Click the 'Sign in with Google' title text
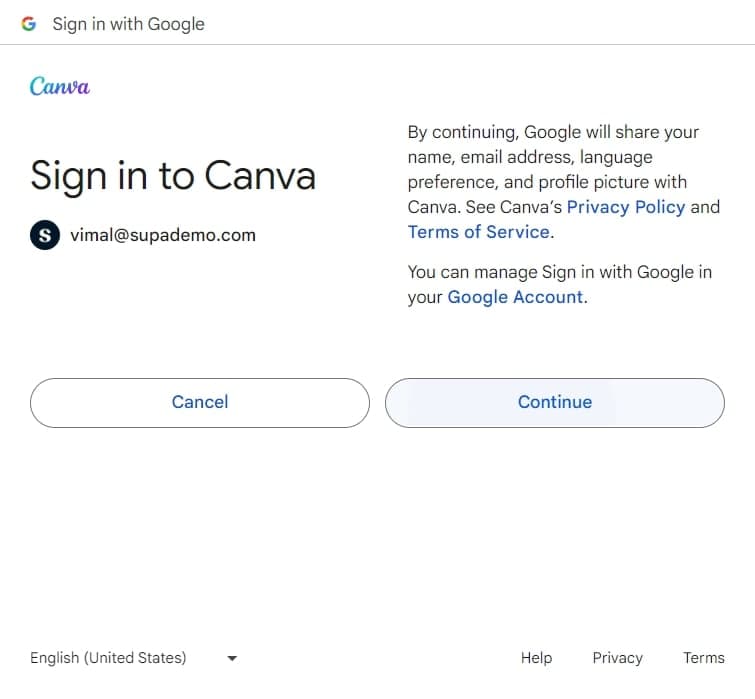Viewport: 755px width, 699px height. click(128, 24)
